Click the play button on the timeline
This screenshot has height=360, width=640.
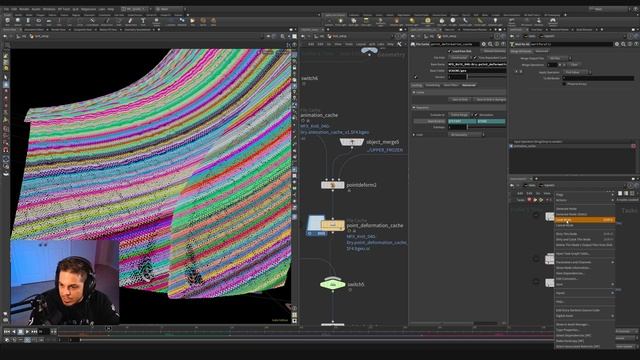tap(27, 332)
